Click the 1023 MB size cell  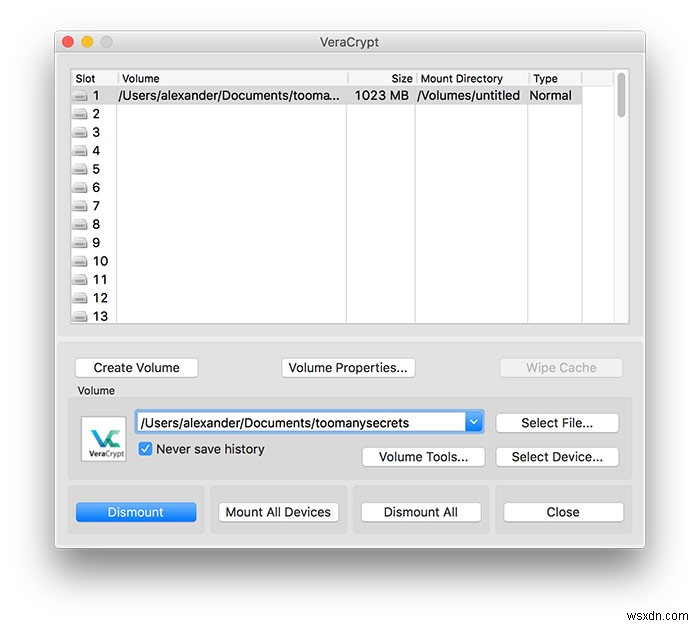coord(382,96)
